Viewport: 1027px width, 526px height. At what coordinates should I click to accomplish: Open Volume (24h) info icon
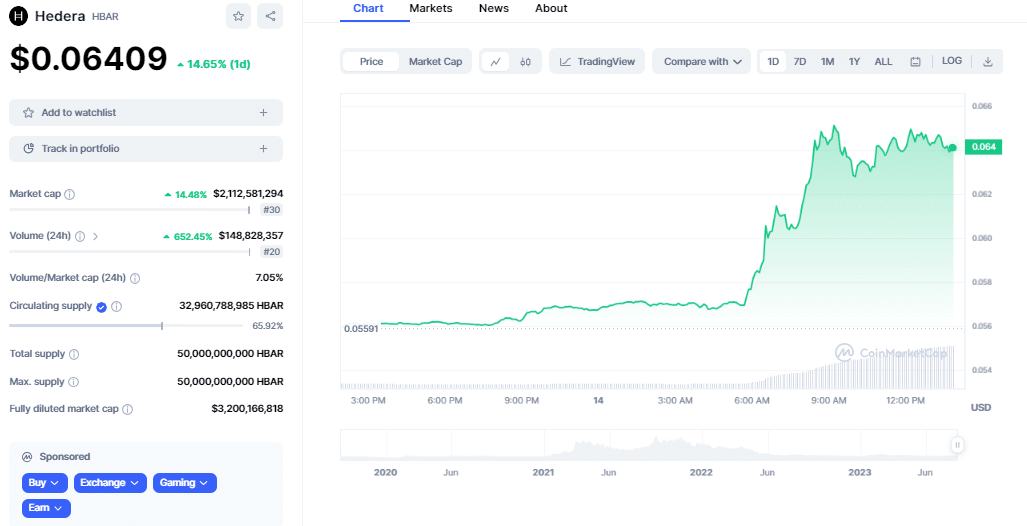(80, 236)
